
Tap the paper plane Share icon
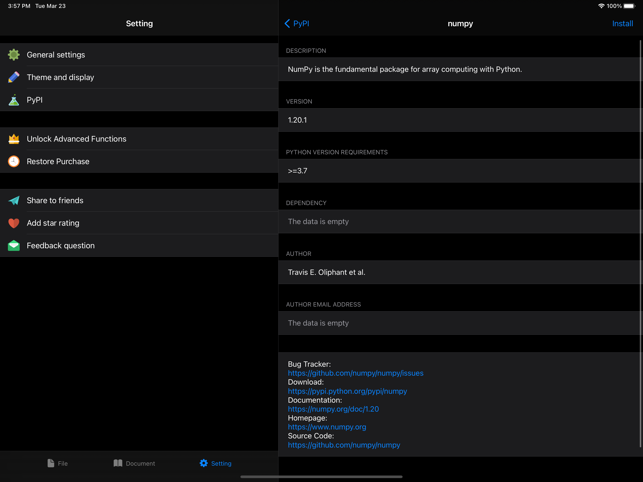(x=14, y=200)
